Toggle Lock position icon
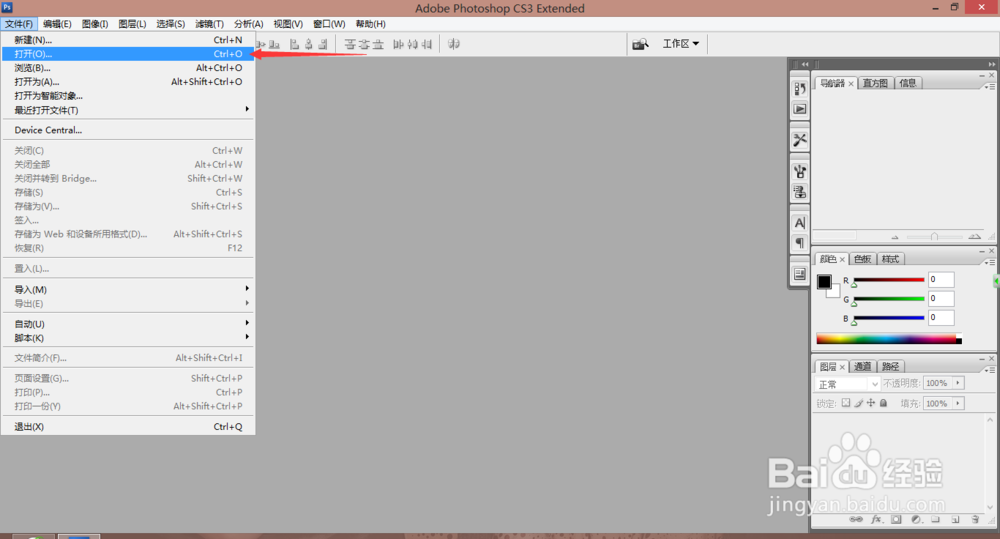This screenshot has width=1000, height=539. click(x=871, y=403)
